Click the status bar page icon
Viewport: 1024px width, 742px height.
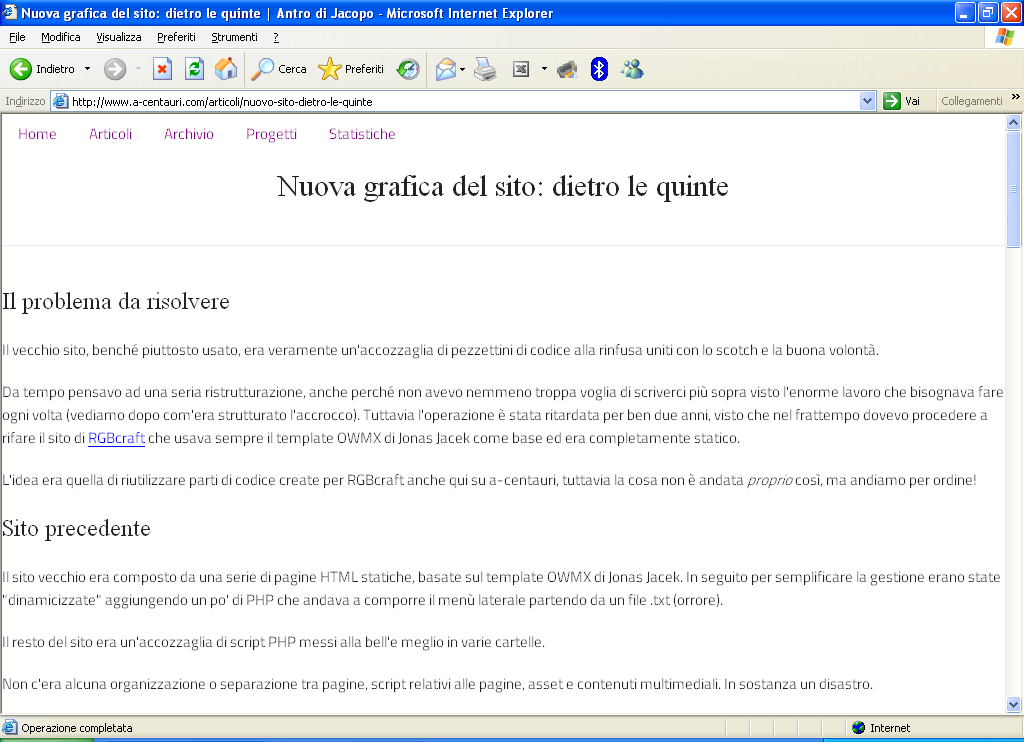10,728
